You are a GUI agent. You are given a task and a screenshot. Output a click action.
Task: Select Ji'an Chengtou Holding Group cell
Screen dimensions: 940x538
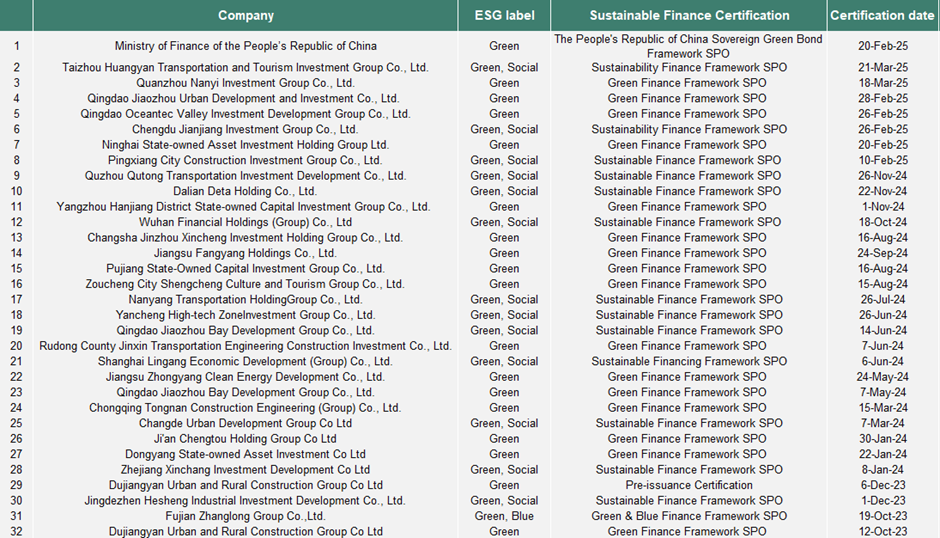pyautogui.click(x=245, y=440)
